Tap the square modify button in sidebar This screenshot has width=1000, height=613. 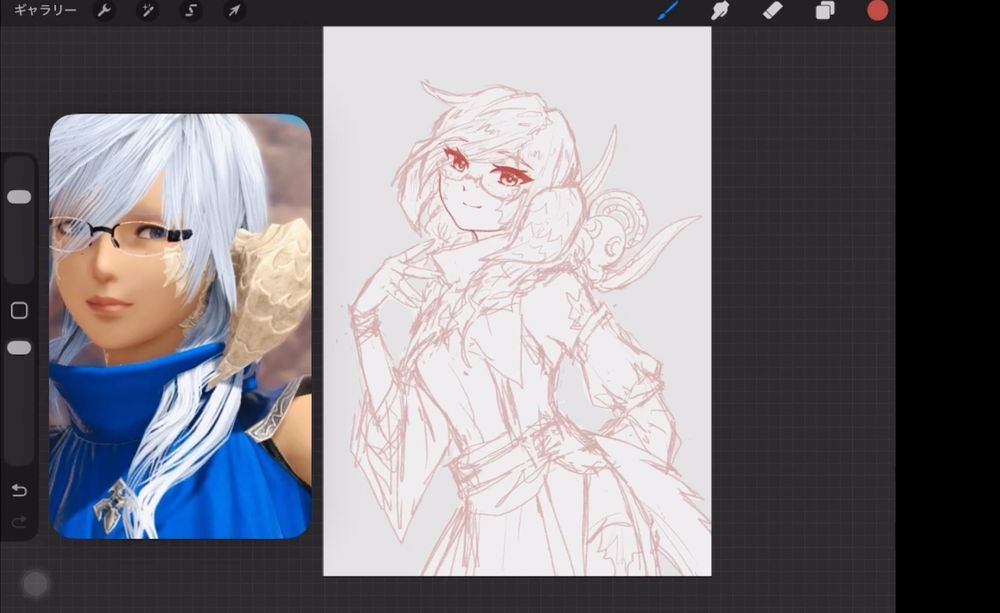coord(19,311)
